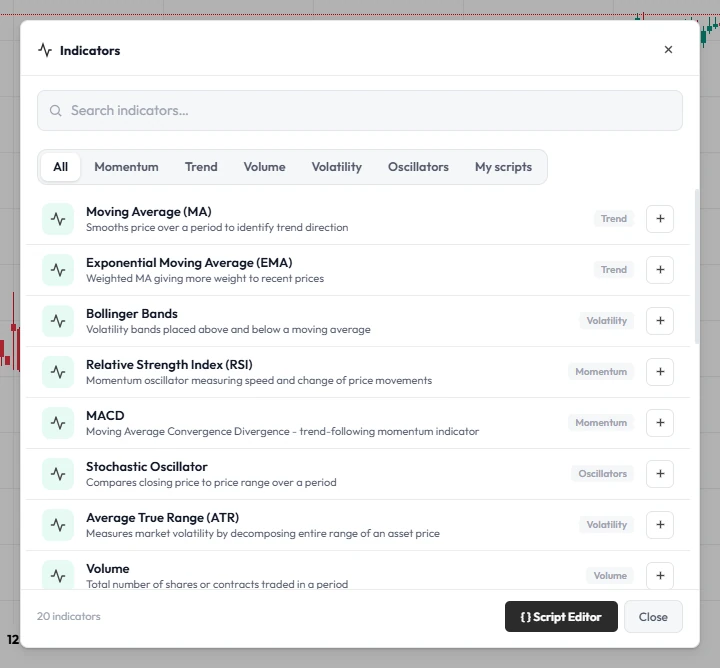Select the All filter tab

pyautogui.click(x=61, y=167)
